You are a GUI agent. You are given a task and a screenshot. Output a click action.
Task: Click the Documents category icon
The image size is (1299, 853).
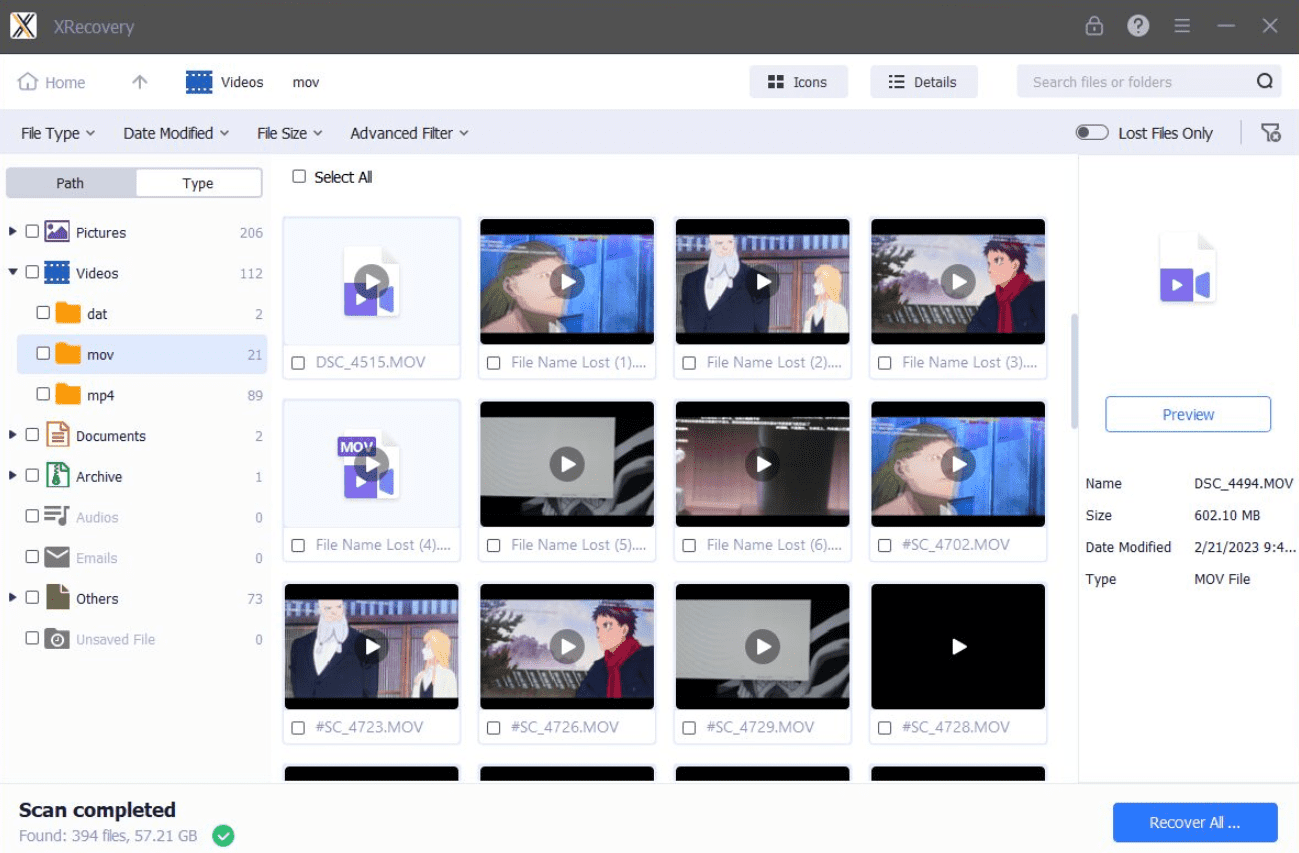tap(58, 435)
